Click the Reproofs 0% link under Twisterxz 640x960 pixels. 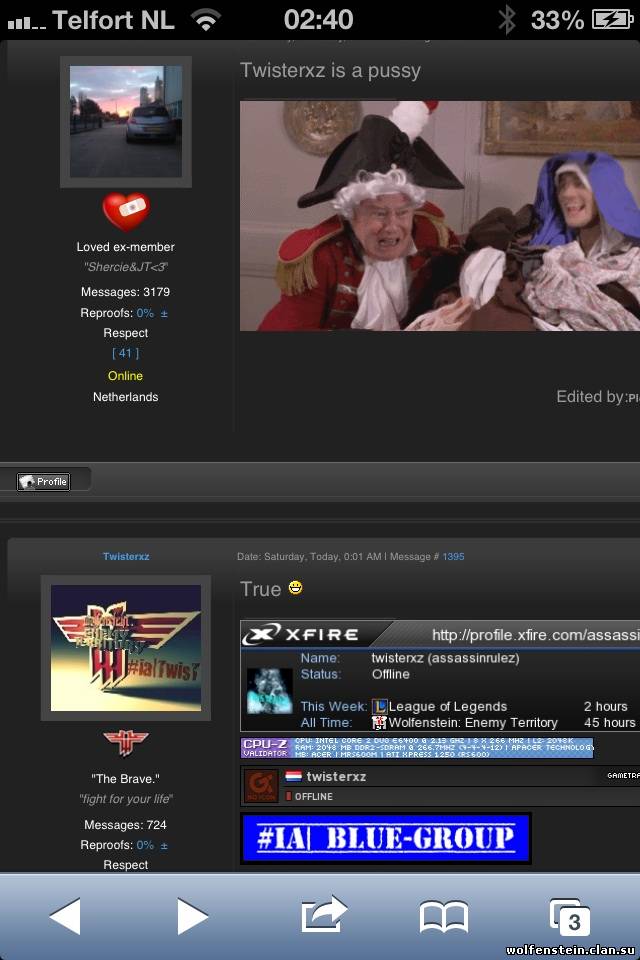pyautogui.click(x=145, y=845)
